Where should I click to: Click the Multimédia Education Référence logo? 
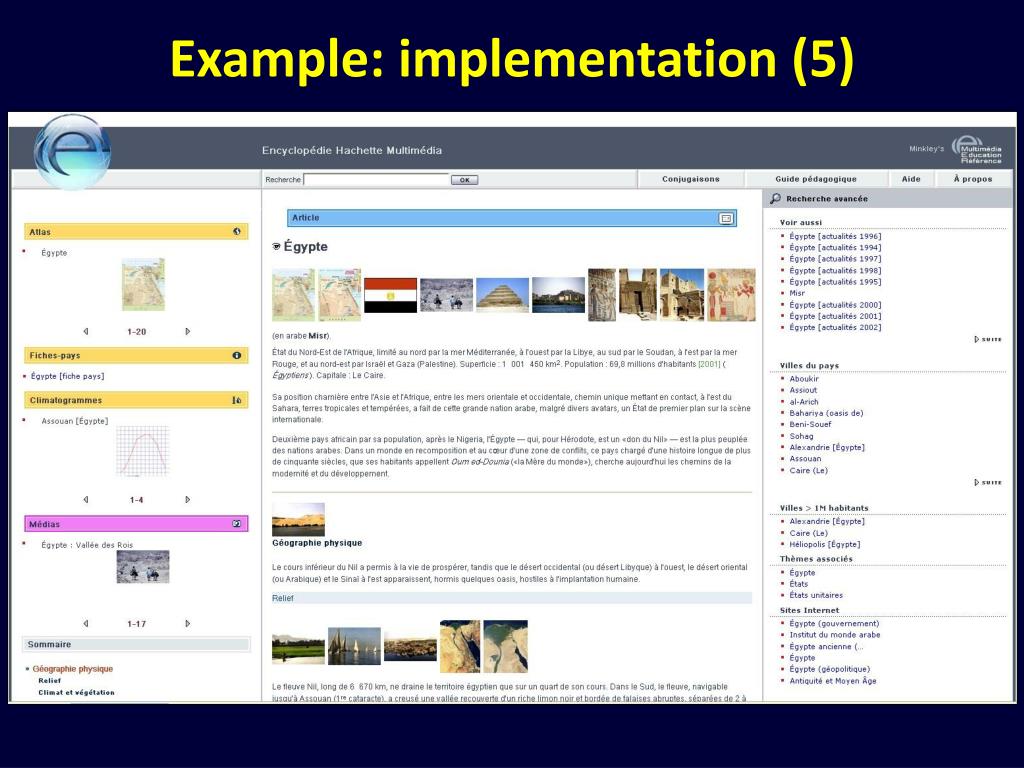976,150
